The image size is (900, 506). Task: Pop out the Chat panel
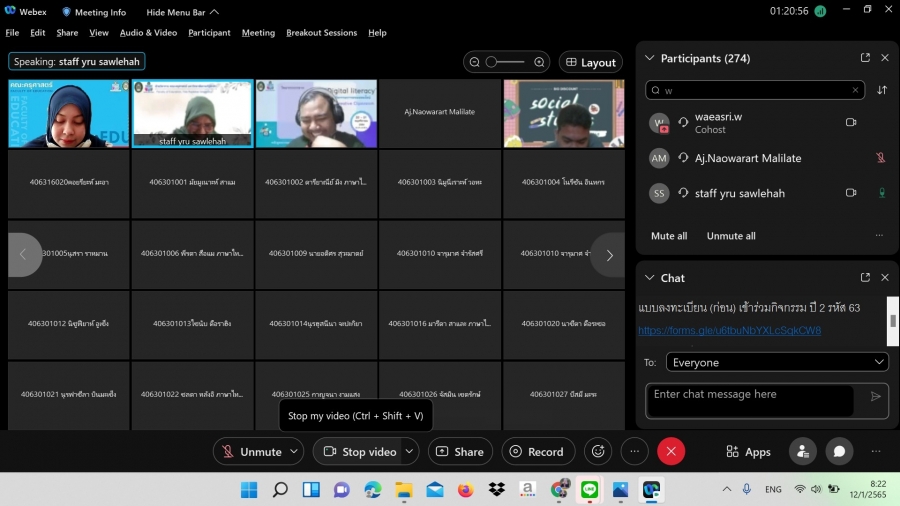865,277
